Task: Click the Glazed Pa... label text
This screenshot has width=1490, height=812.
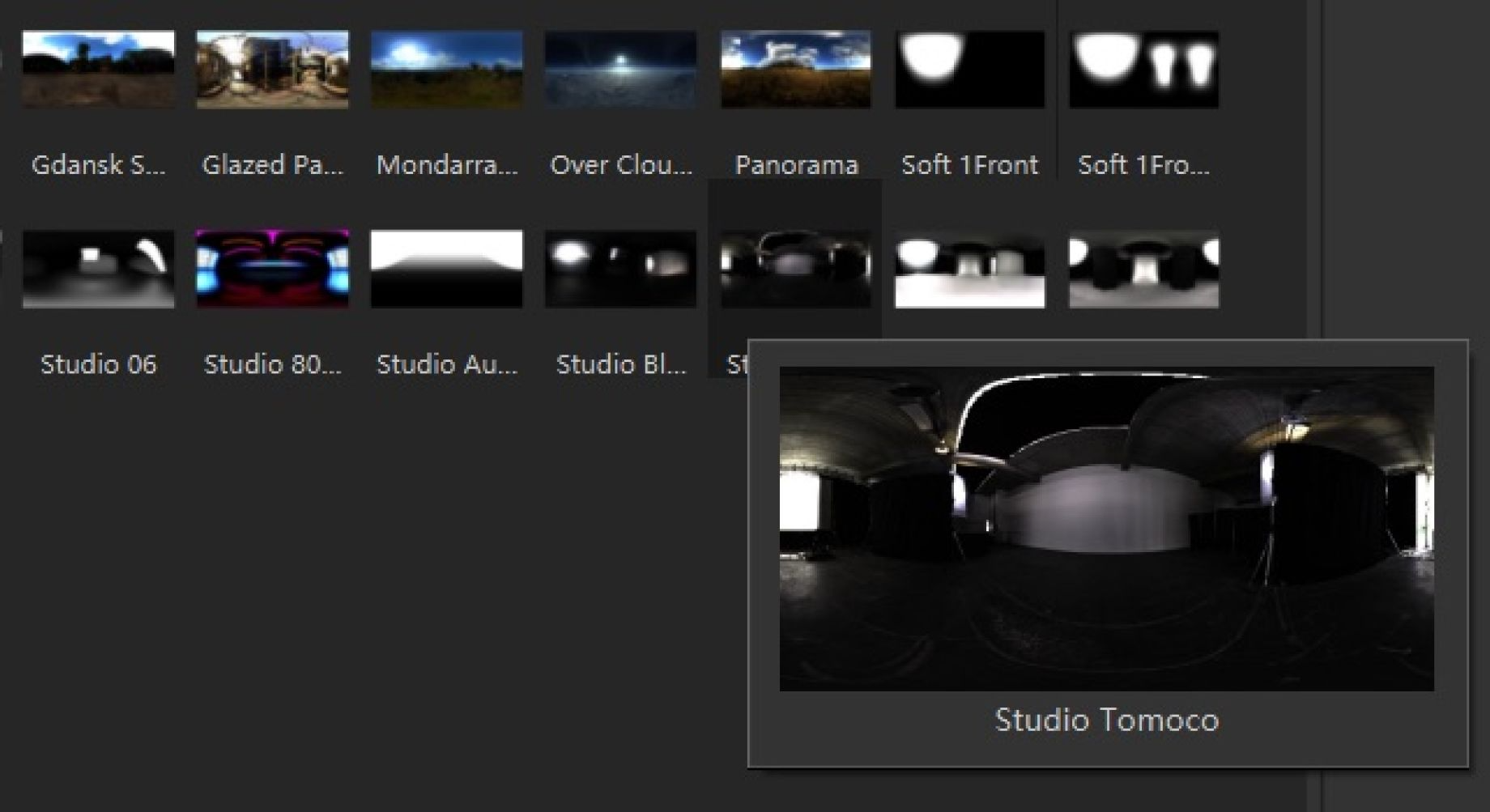Action: (x=273, y=165)
